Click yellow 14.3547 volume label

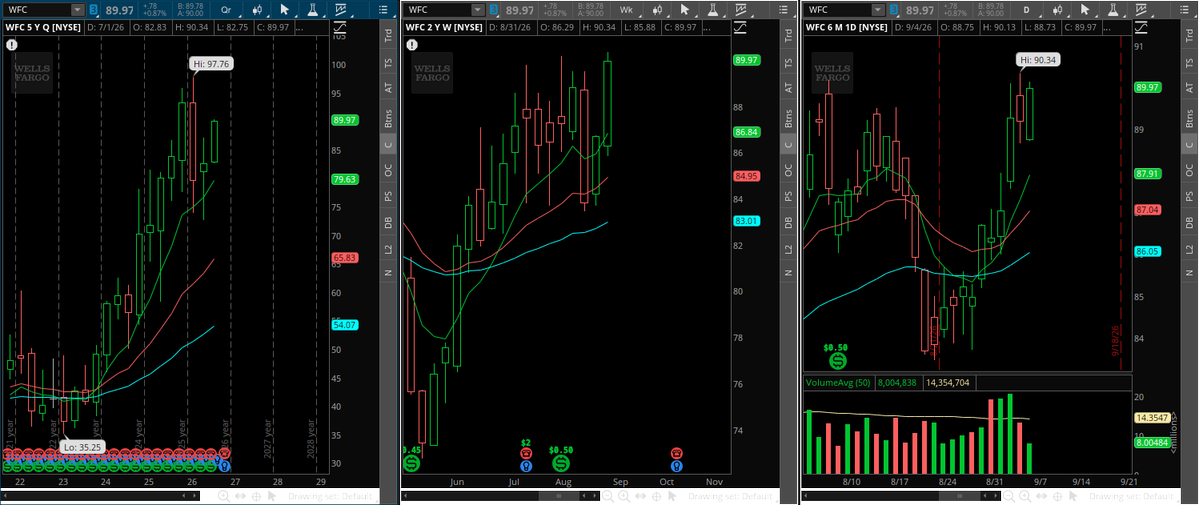[x=1154, y=419]
